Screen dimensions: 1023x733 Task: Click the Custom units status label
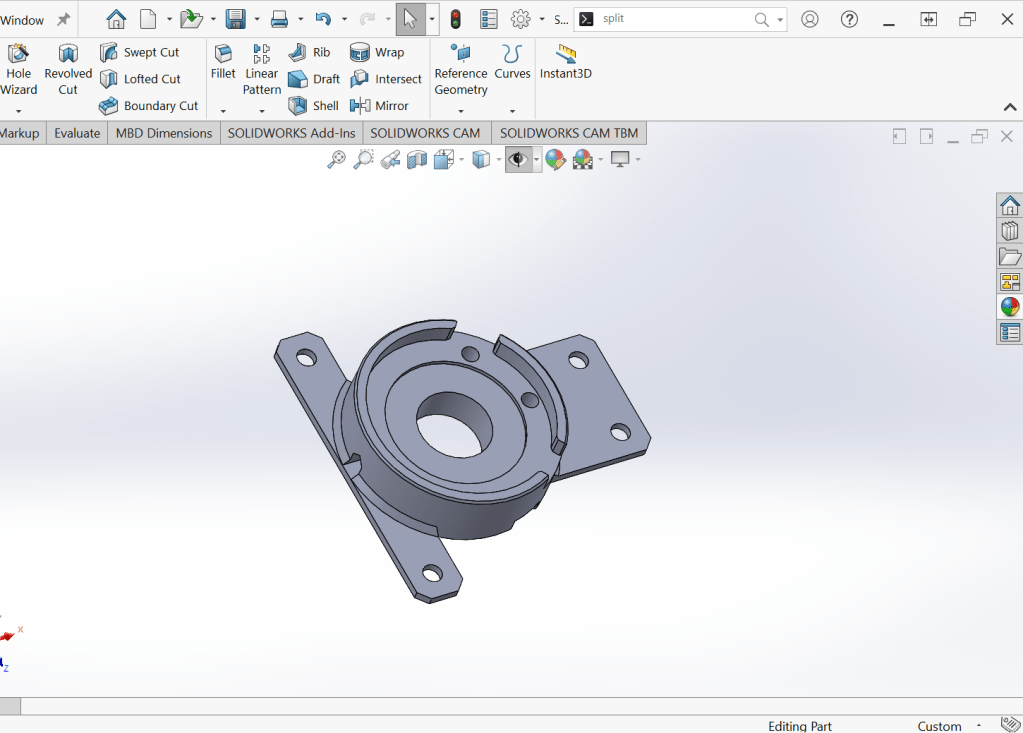[x=939, y=726]
